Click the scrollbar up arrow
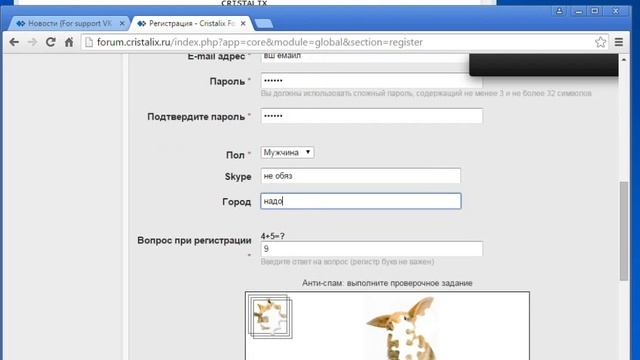This screenshot has height=360, width=640. click(624, 60)
